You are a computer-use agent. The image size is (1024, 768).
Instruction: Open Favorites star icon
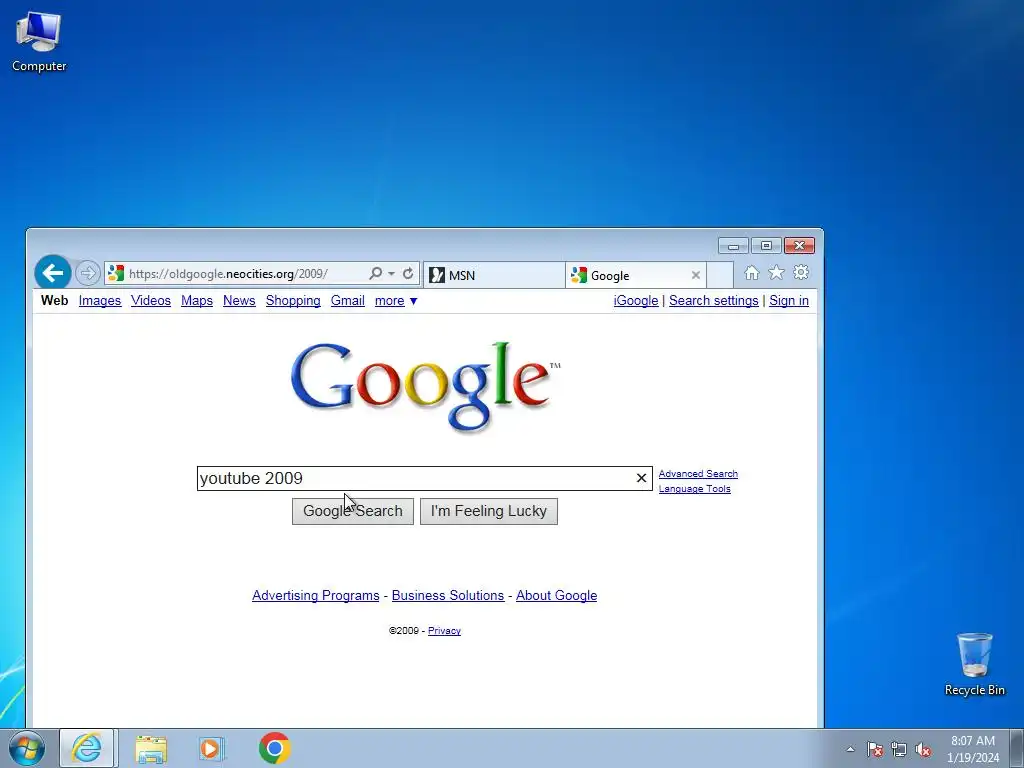pyautogui.click(x=776, y=272)
